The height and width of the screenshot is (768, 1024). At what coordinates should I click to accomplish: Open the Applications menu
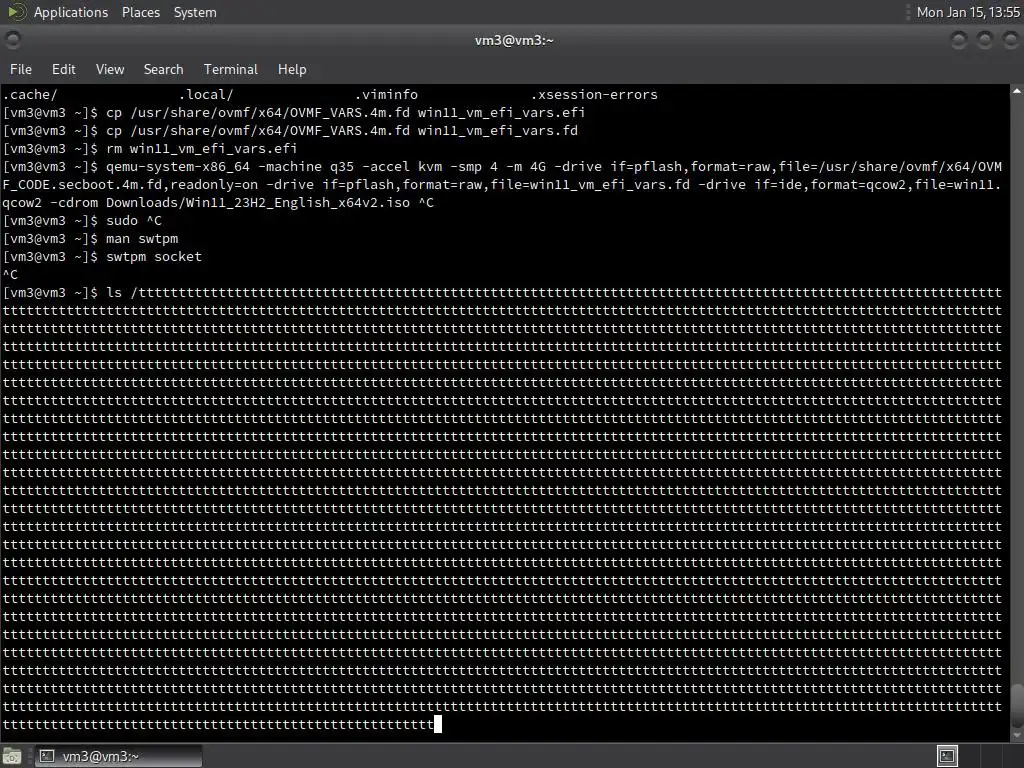click(71, 12)
